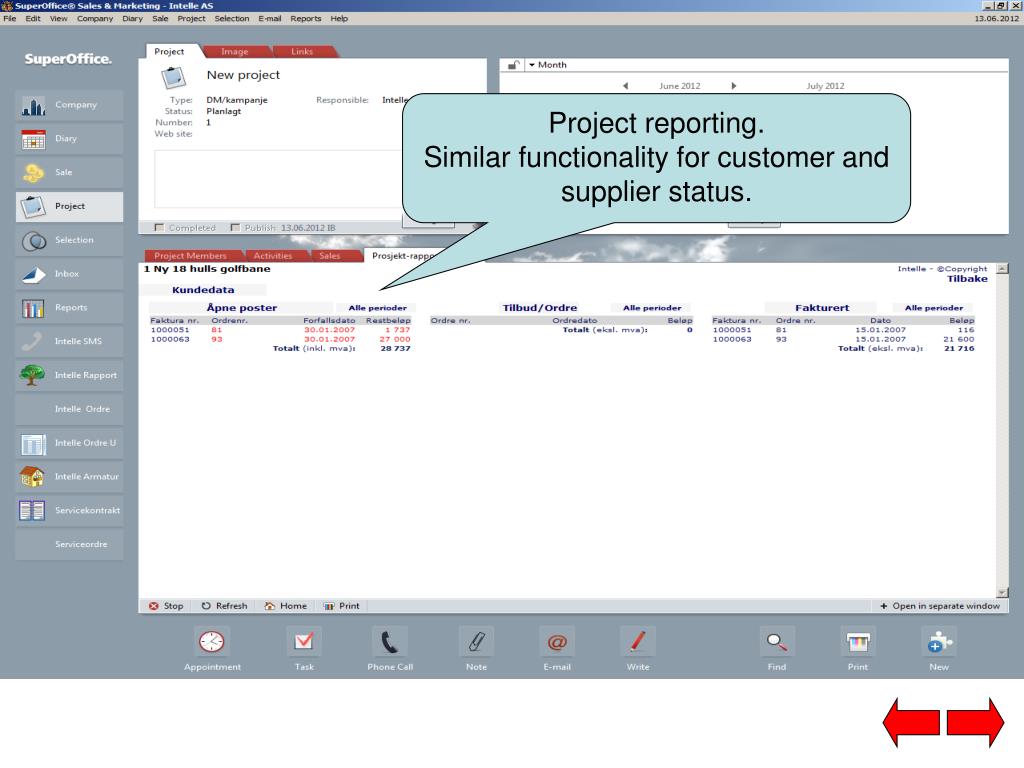The image size is (1024, 768).
Task: Switch to the Sales tab
Action: (330, 255)
